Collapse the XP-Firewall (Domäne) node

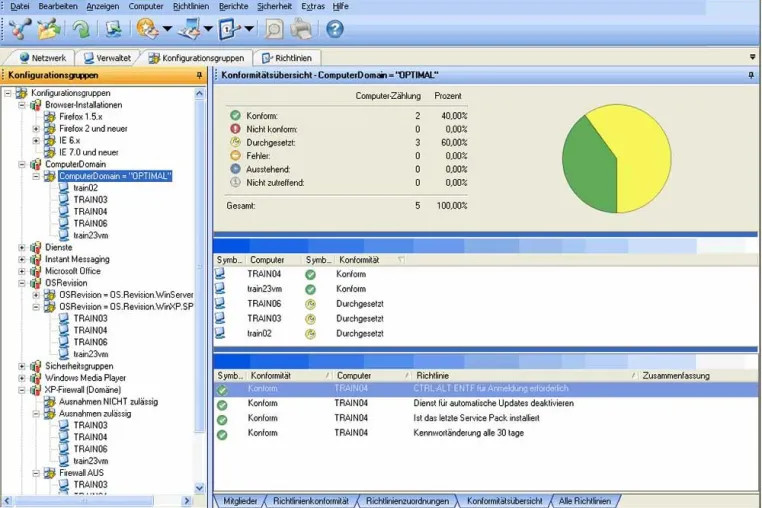tap(22, 390)
